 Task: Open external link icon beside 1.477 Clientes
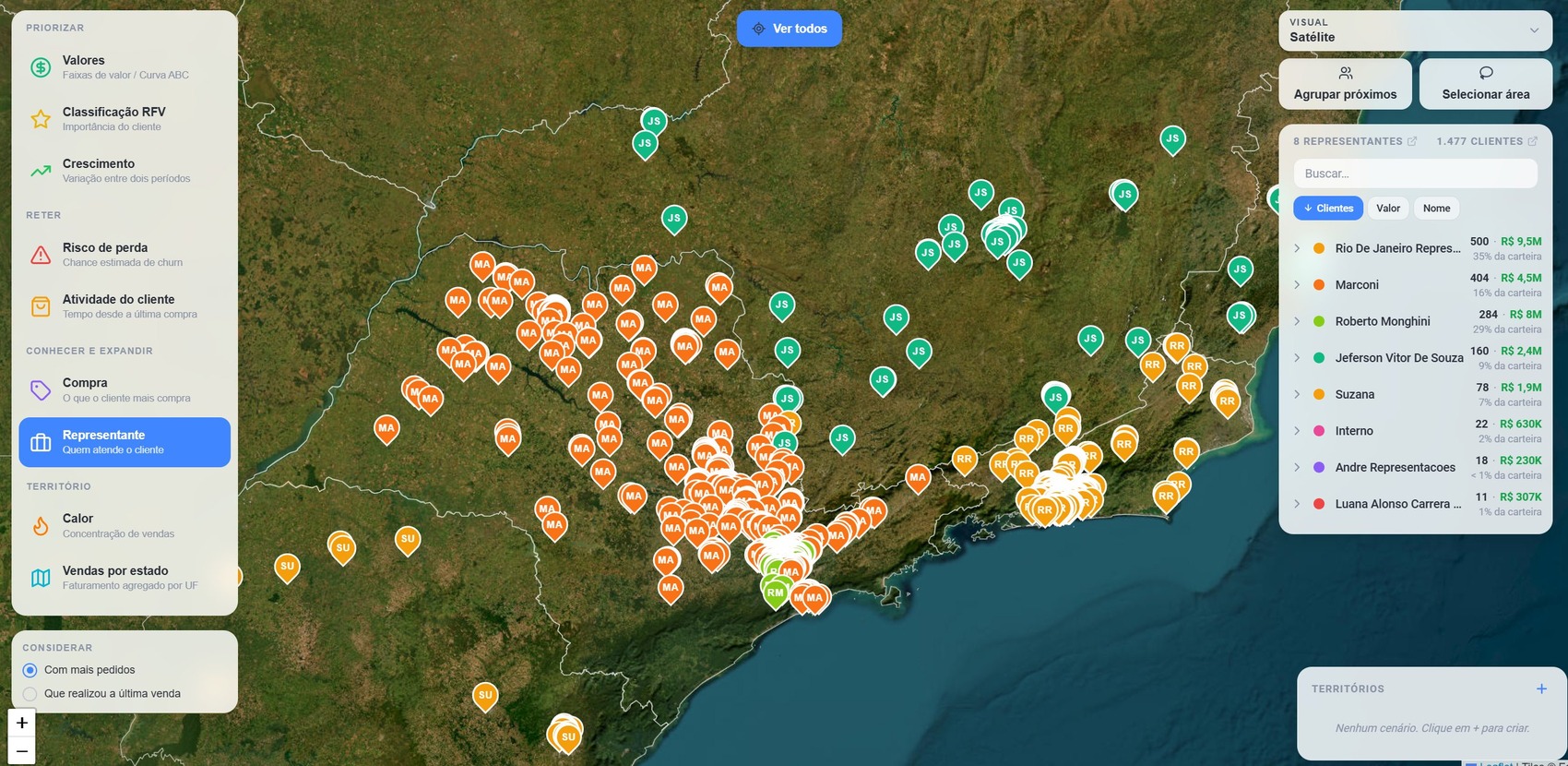1533,141
